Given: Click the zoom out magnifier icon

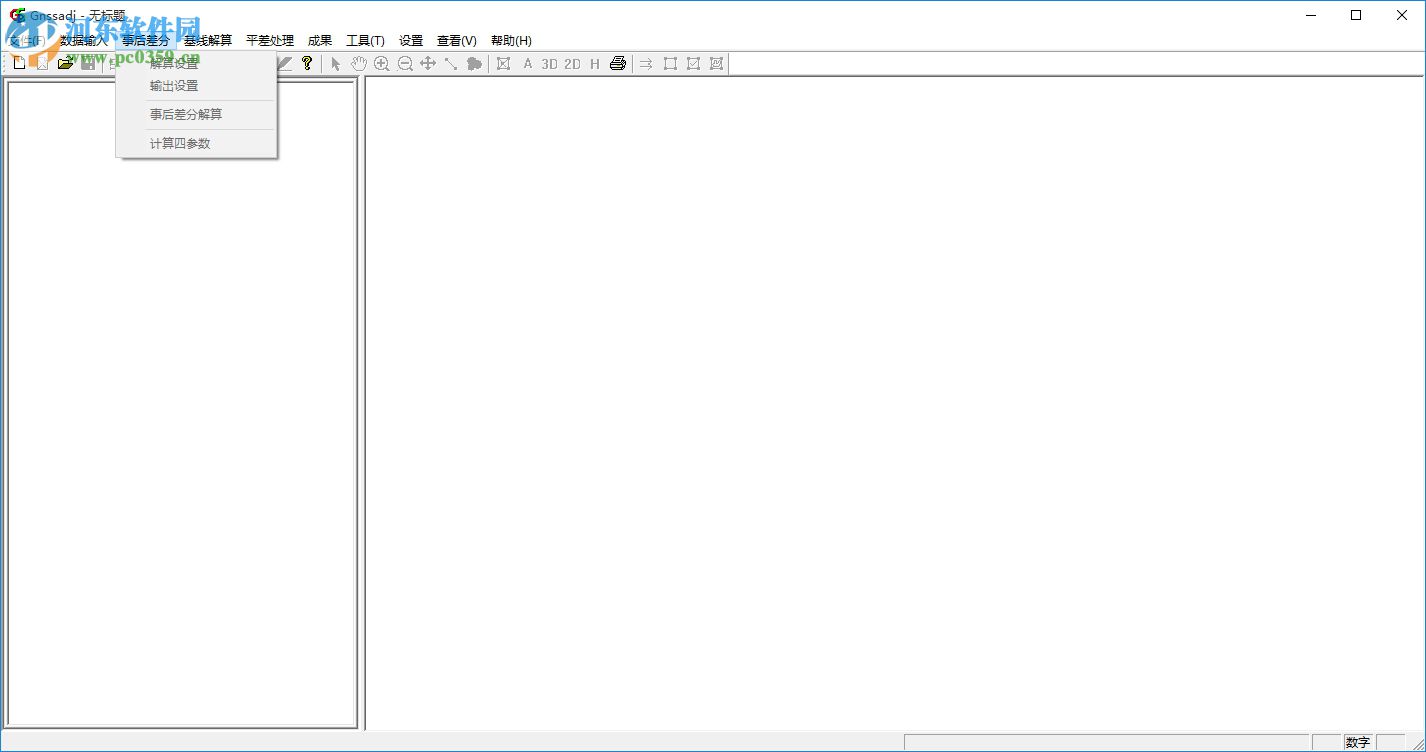Looking at the screenshot, I should coord(405,64).
